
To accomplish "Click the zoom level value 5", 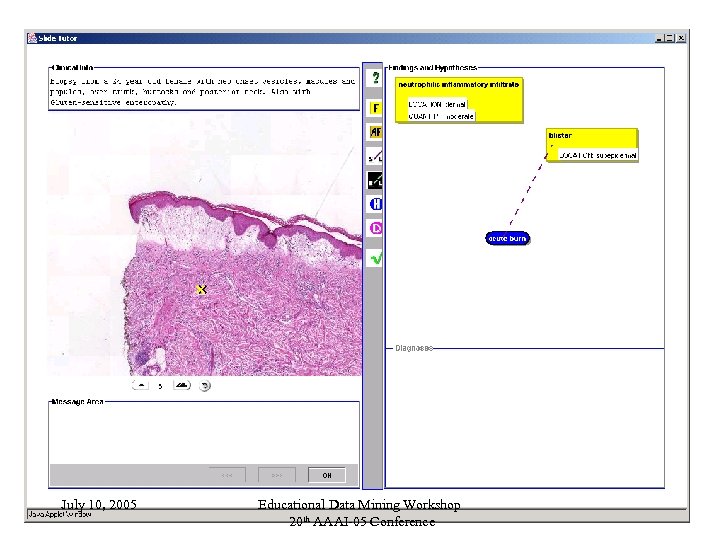I will click(160, 387).
